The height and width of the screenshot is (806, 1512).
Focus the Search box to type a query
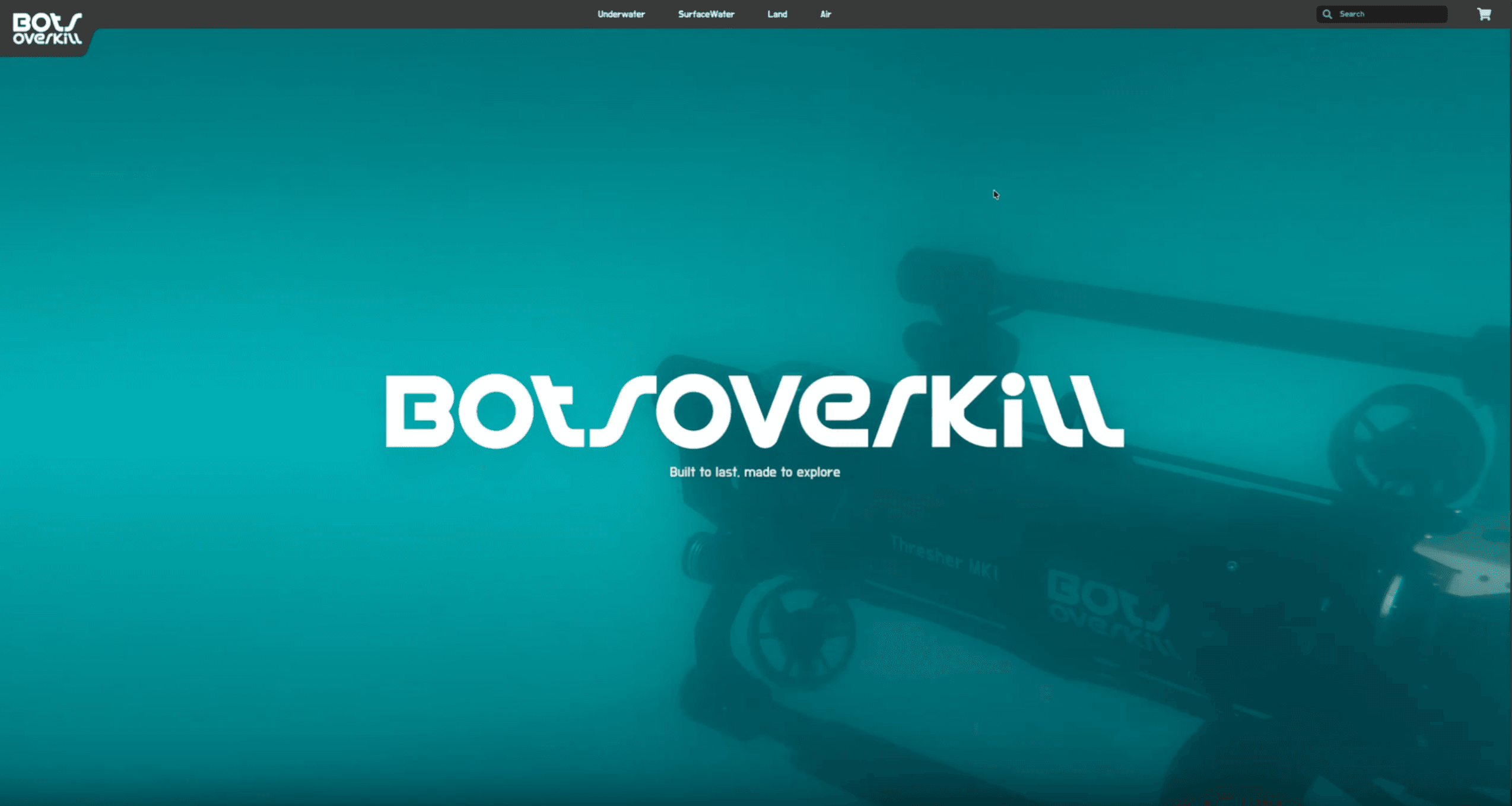[1383, 14]
